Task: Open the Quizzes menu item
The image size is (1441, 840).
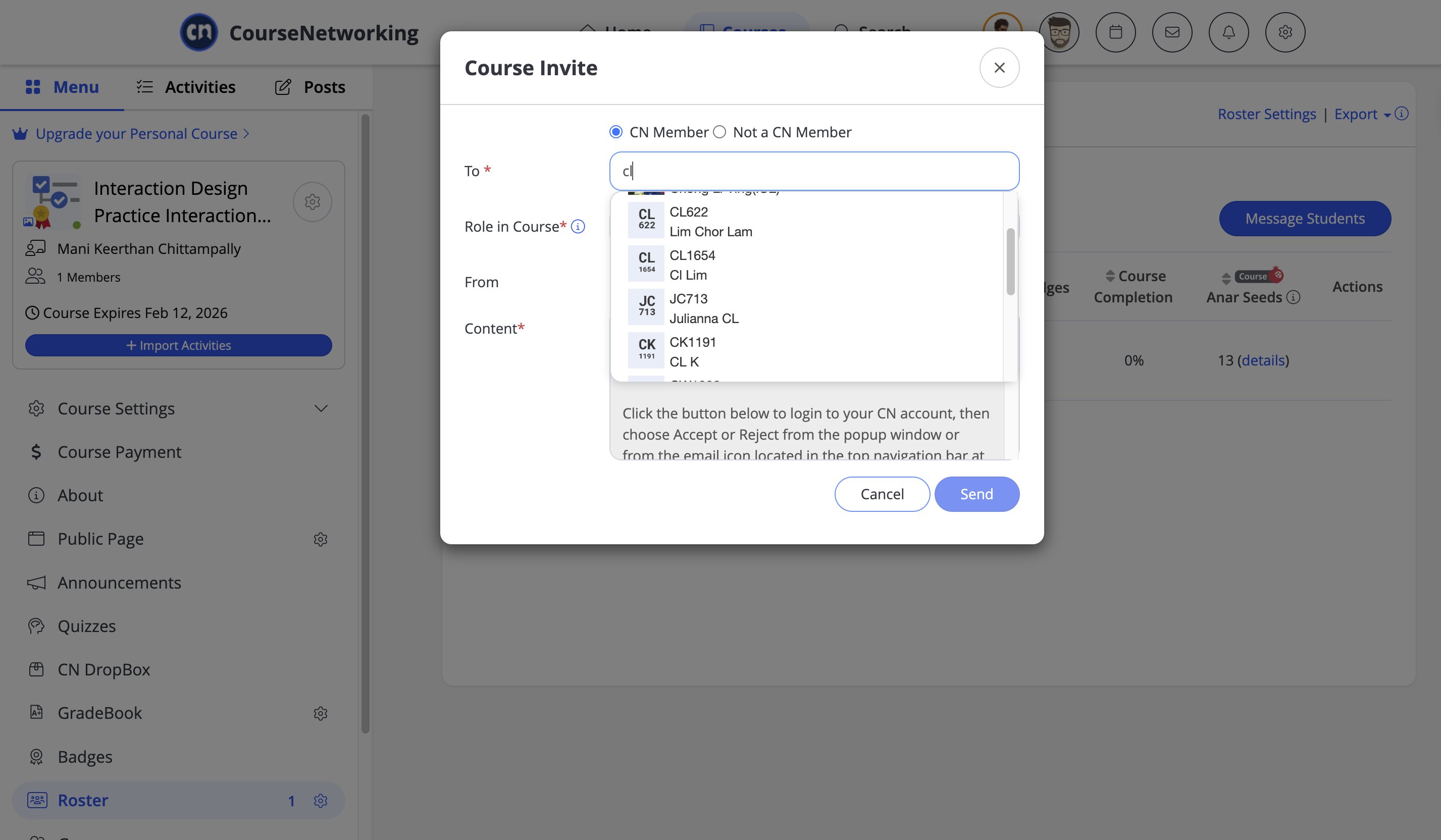Action: point(86,626)
